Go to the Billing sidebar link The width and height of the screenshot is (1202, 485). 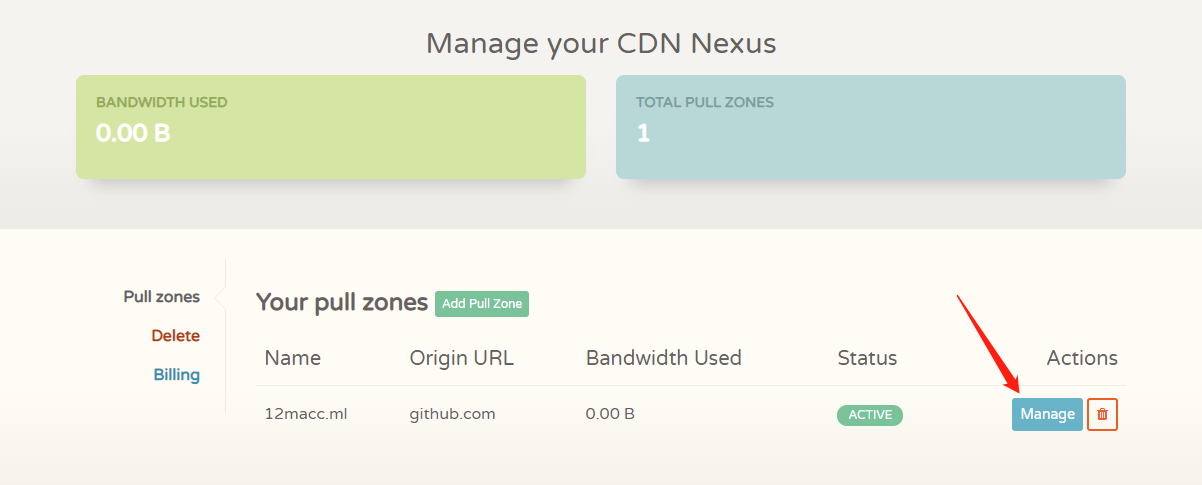176,375
